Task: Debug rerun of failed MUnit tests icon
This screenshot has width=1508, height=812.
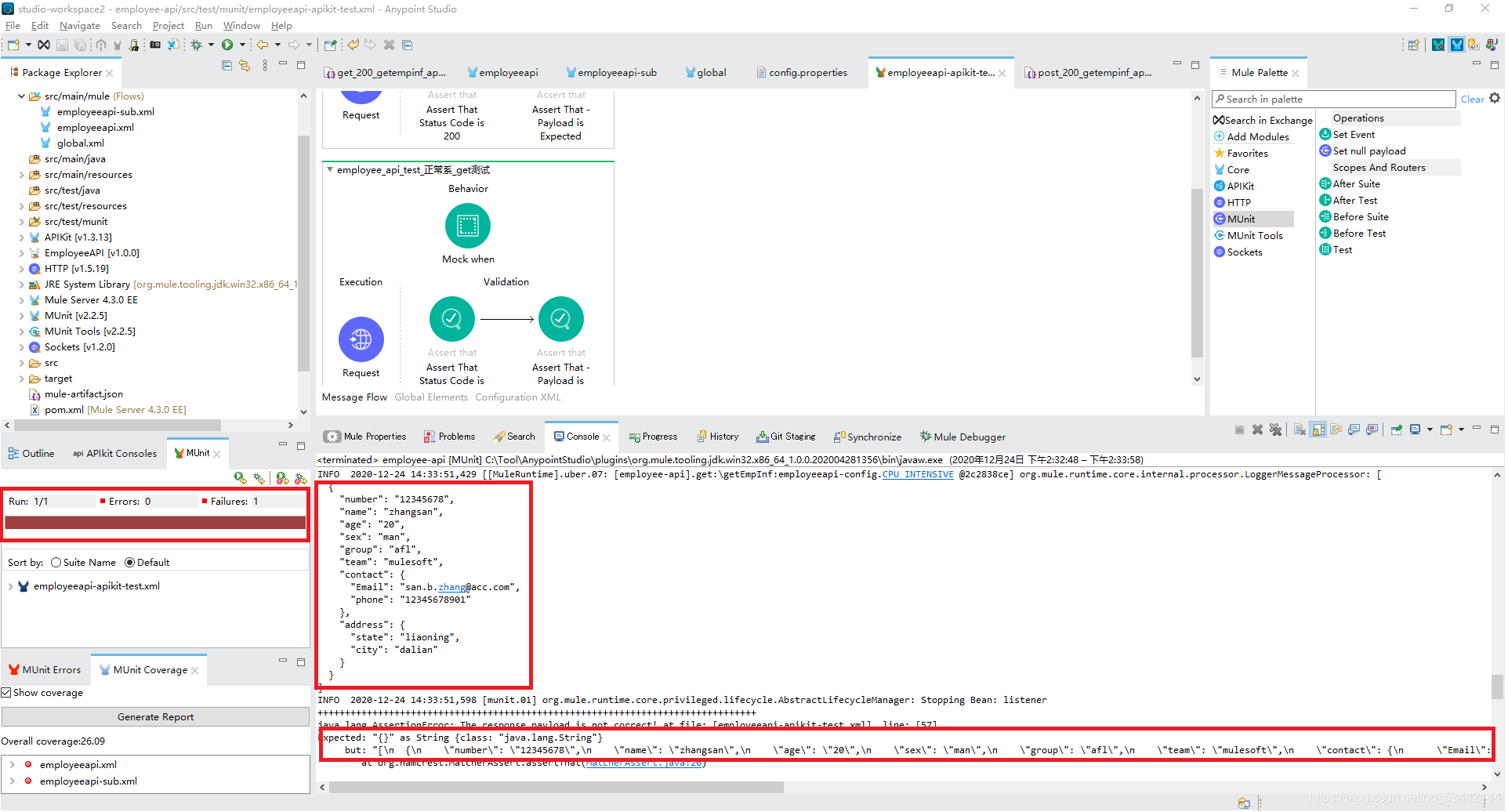Action: (x=300, y=478)
